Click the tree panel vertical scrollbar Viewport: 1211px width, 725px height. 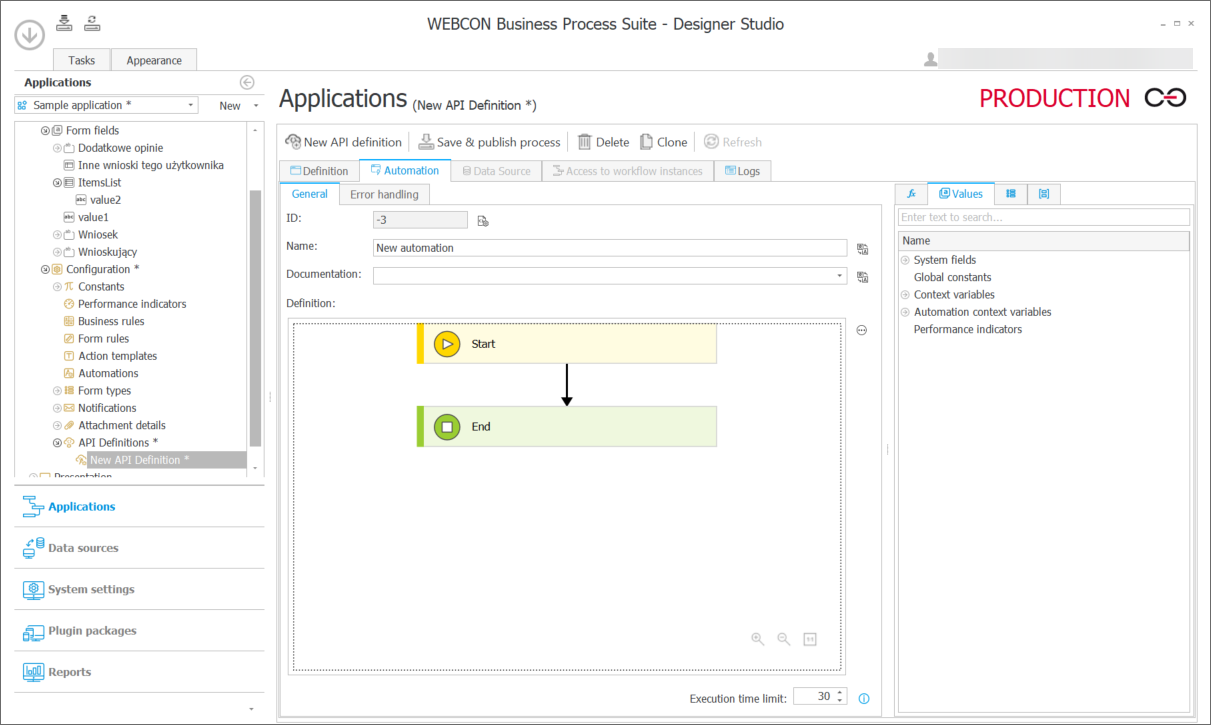click(255, 318)
